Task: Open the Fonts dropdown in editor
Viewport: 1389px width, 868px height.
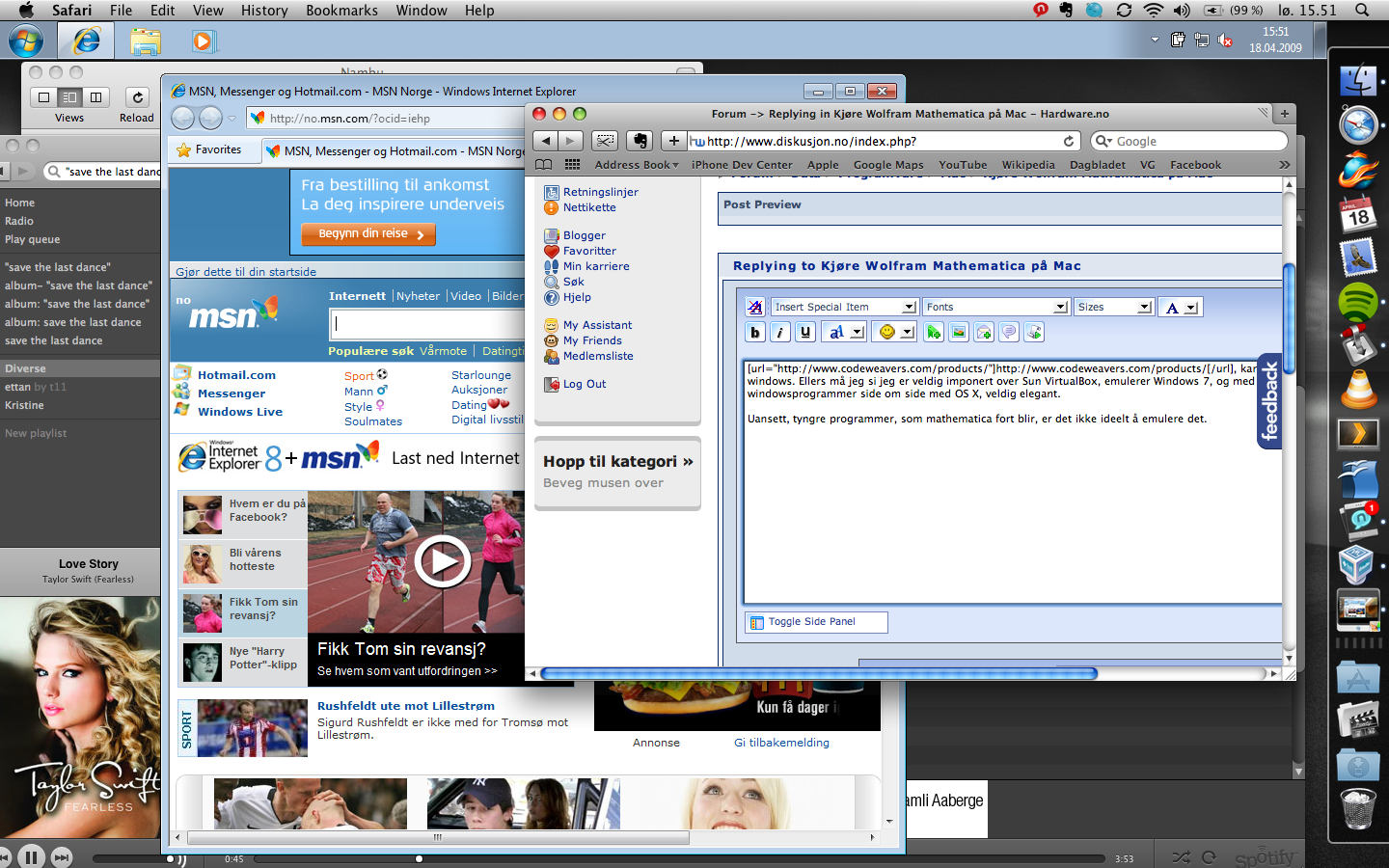Action: [995, 307]
